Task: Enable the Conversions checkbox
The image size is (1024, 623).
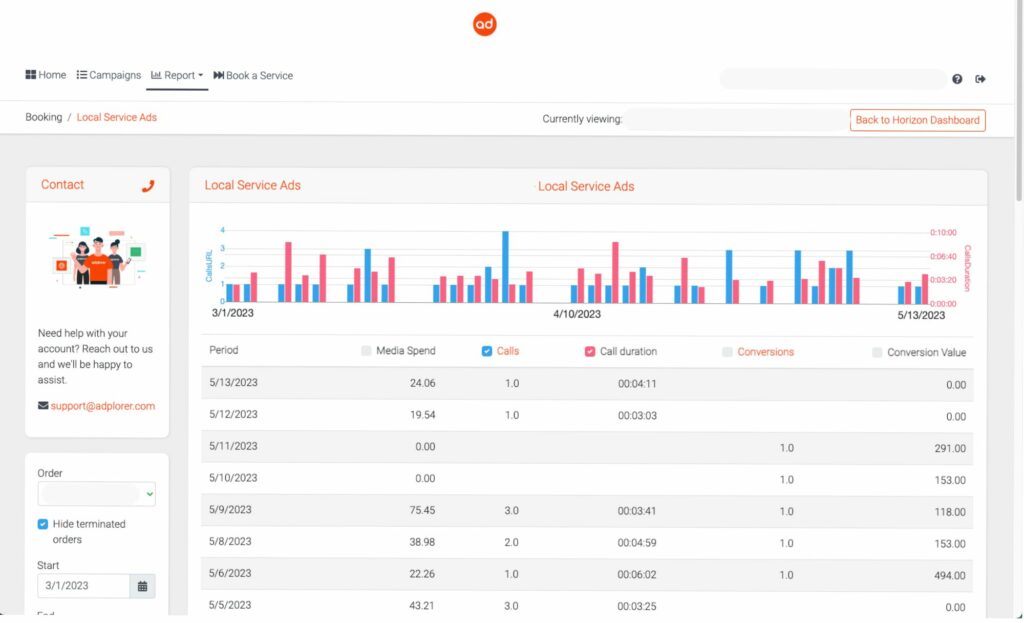Action: pyautogui.click(x=727, y=351)
